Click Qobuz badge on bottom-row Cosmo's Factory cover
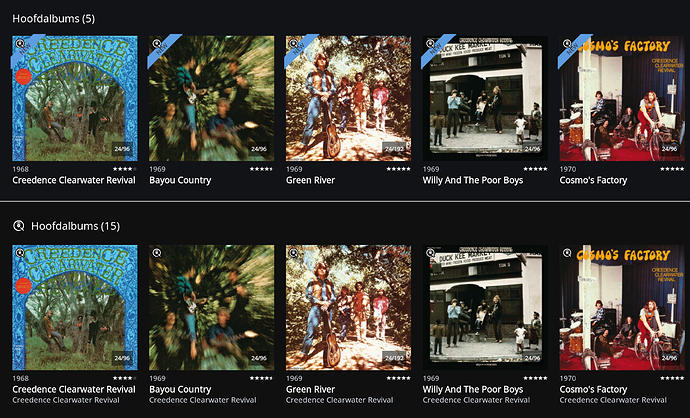Screen dimensions: 690x418 567,253
